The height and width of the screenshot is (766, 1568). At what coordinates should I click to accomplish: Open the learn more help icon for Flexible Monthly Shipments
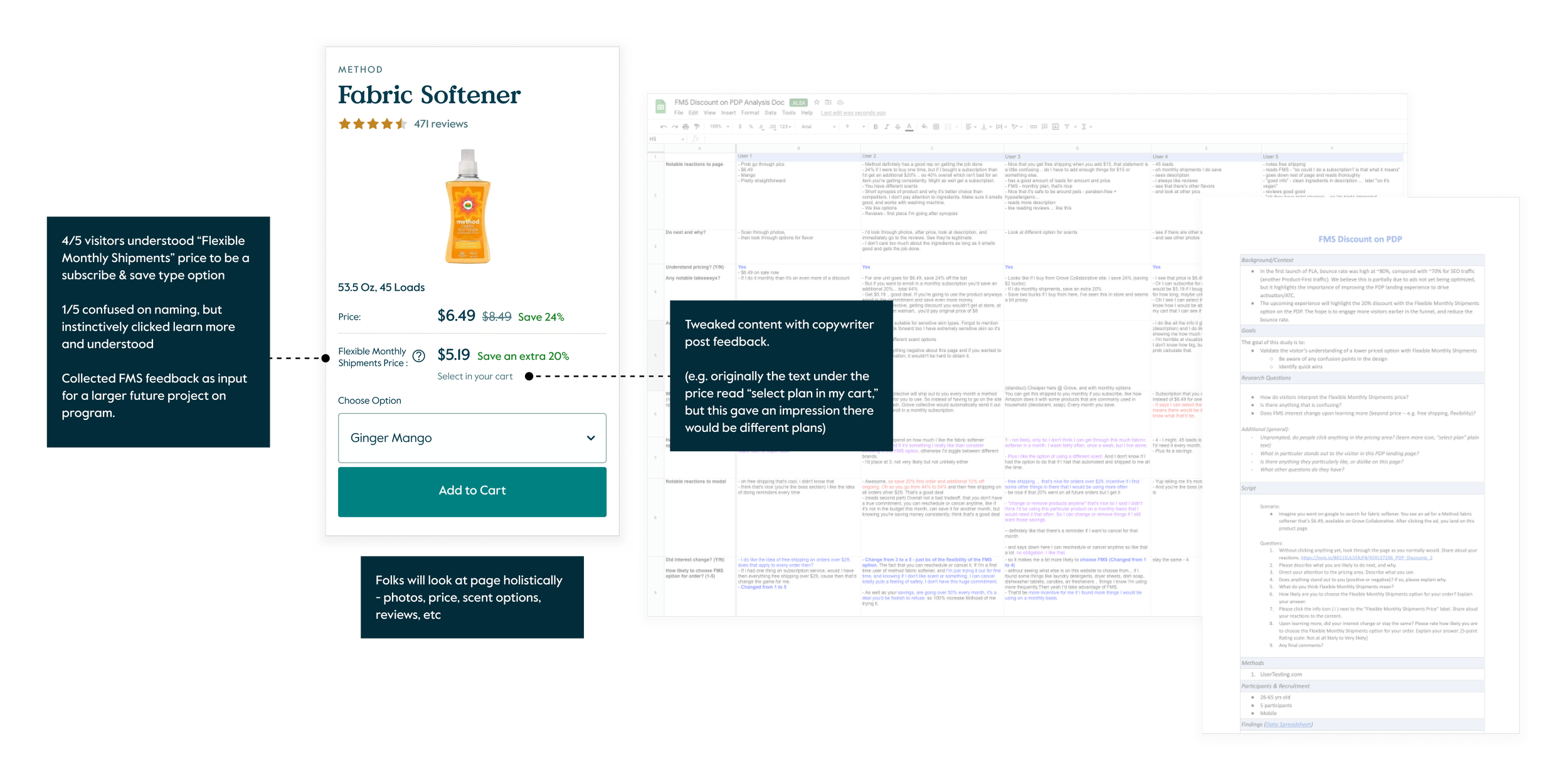pos(419,356)
